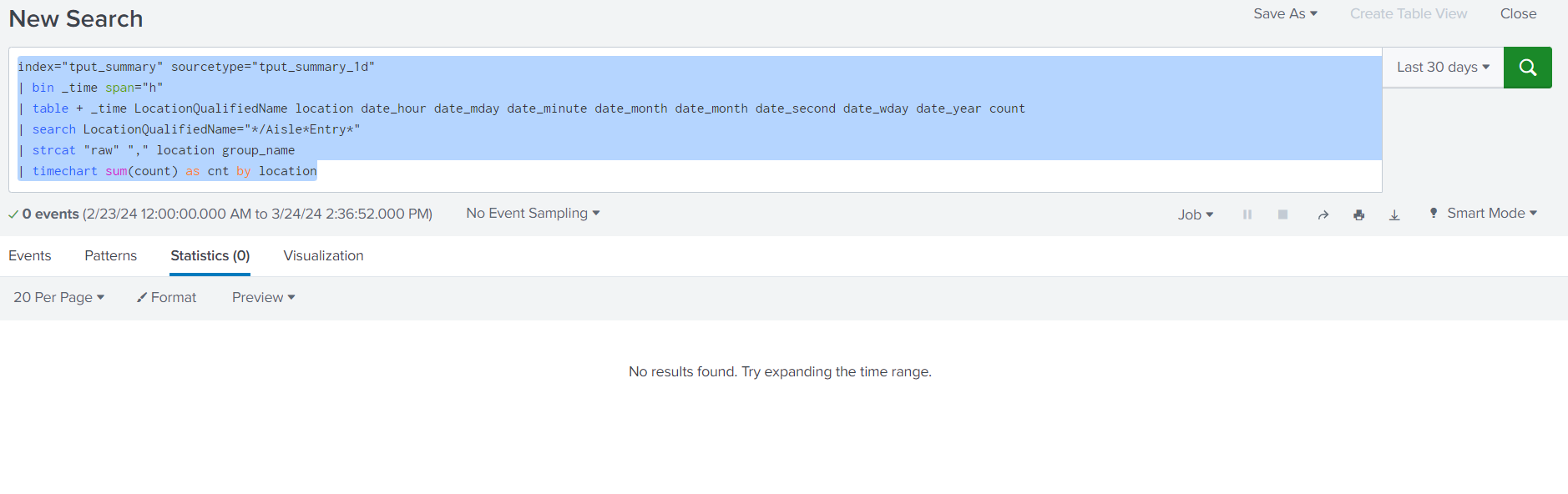Open the Preview dropdown
Viewport: 1568px width, 494px height.
(x=263, y=297)
